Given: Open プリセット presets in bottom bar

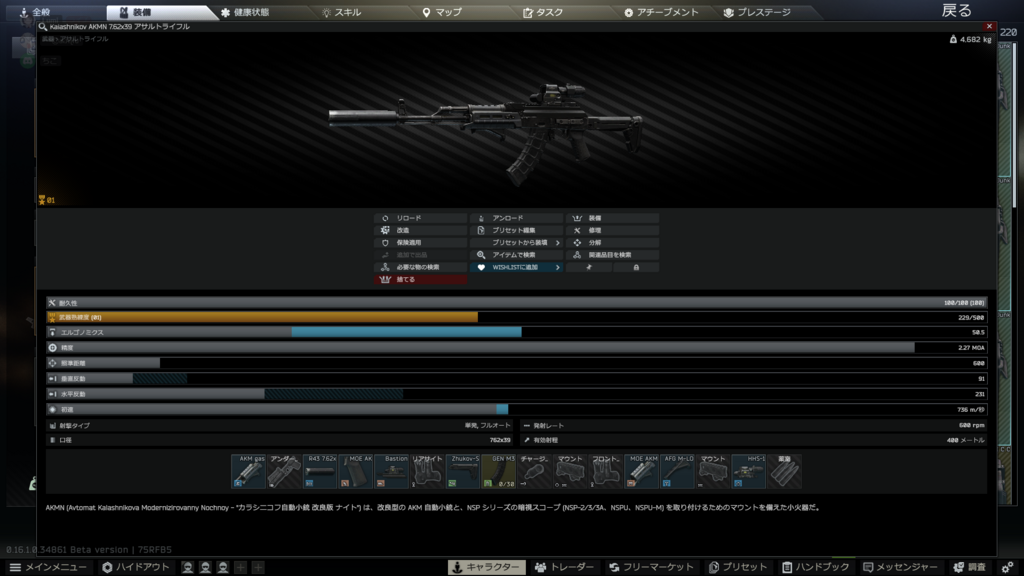Looking at the screenshot, I should 739,568.
